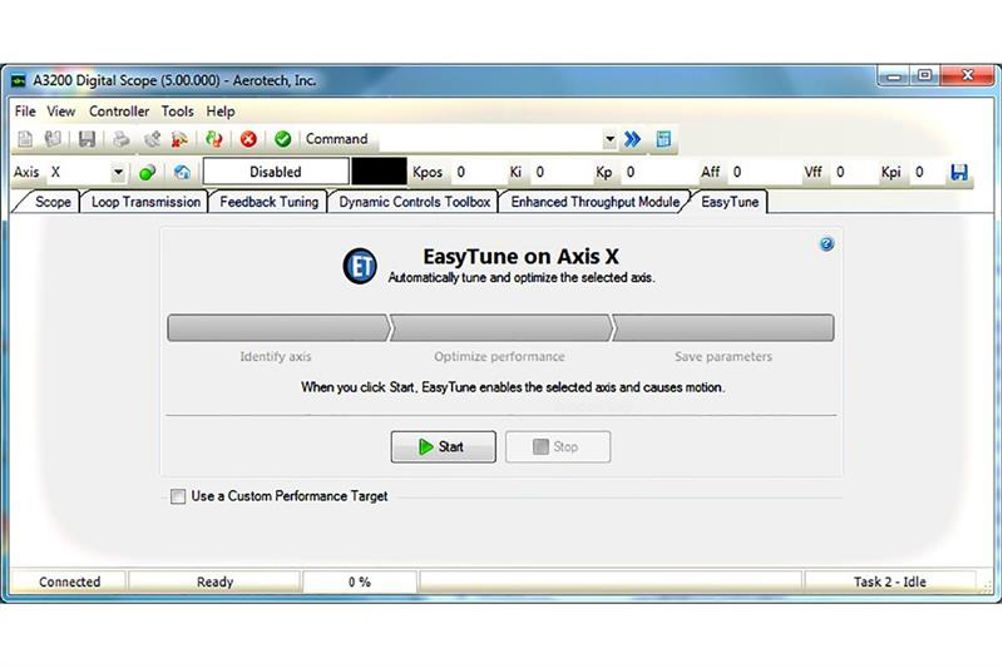
Task: Switch to the Feedback Tuning tab
Action: click(x=269, y=202)
